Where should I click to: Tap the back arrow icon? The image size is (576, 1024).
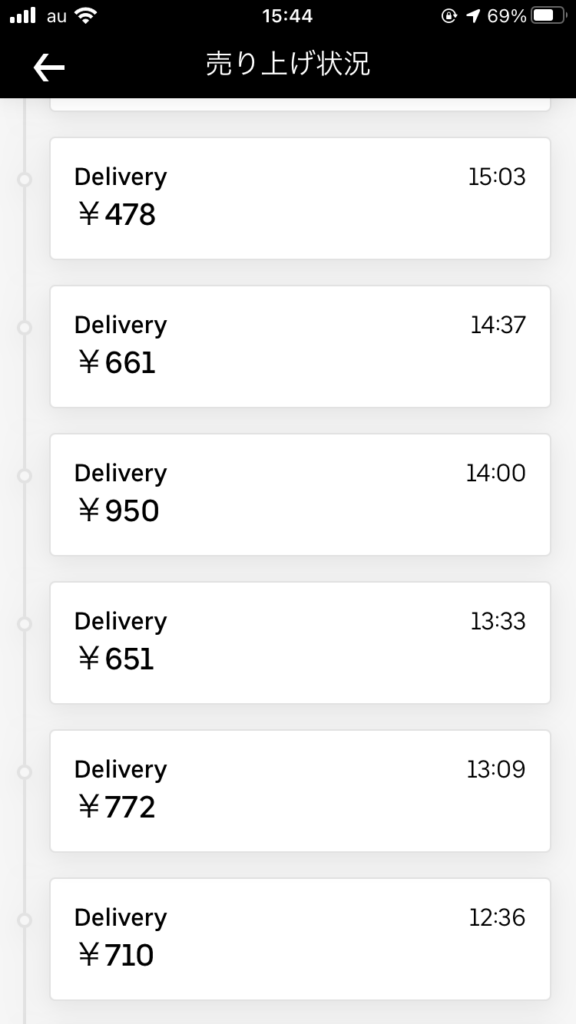49,67
